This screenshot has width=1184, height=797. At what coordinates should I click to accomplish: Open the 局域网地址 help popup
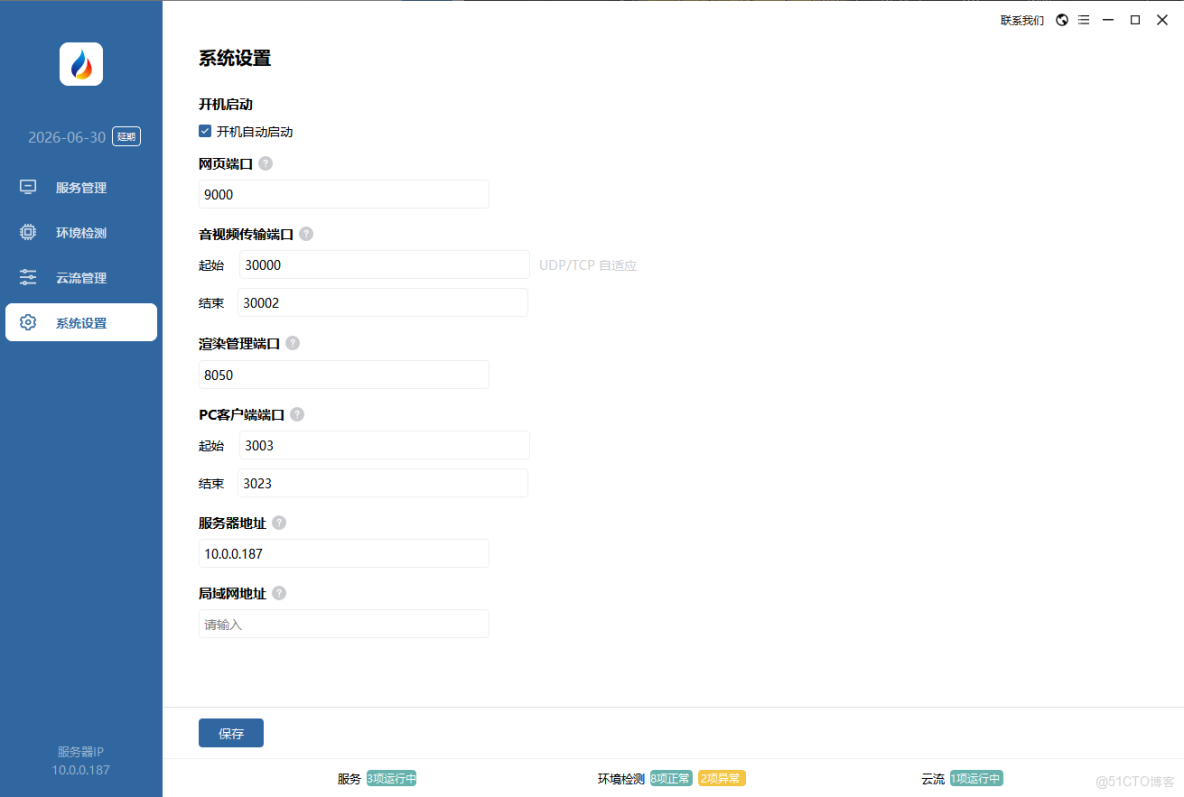point(279,592)
